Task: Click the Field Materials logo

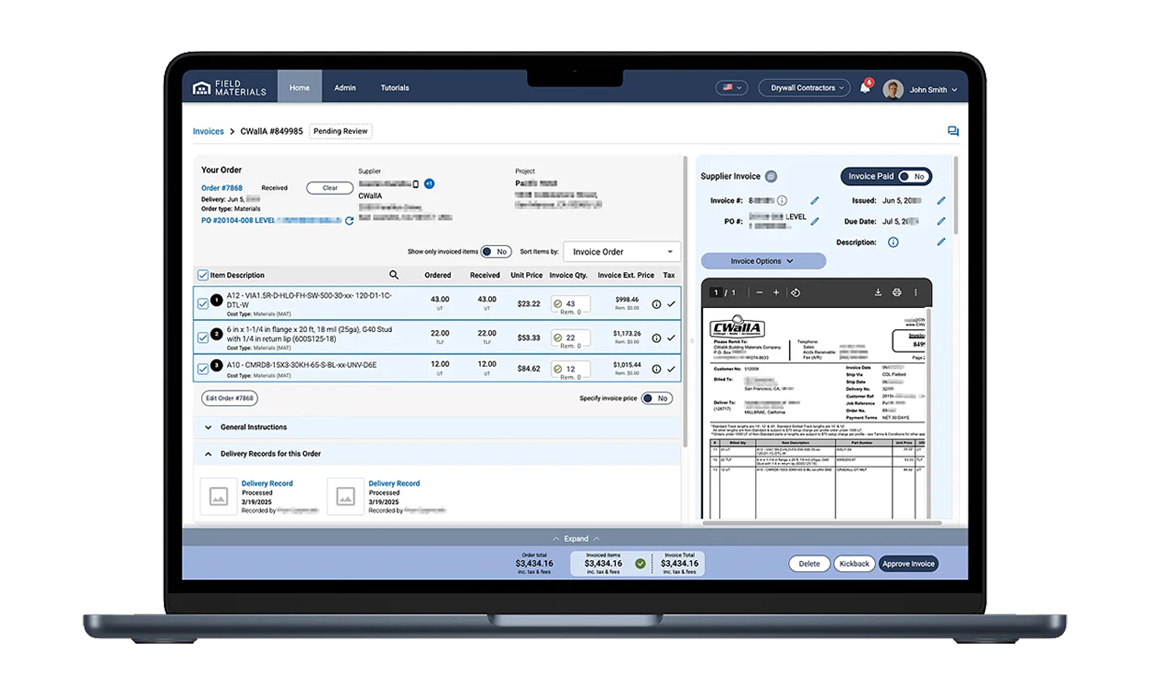Action: click(x=230, y=88)
